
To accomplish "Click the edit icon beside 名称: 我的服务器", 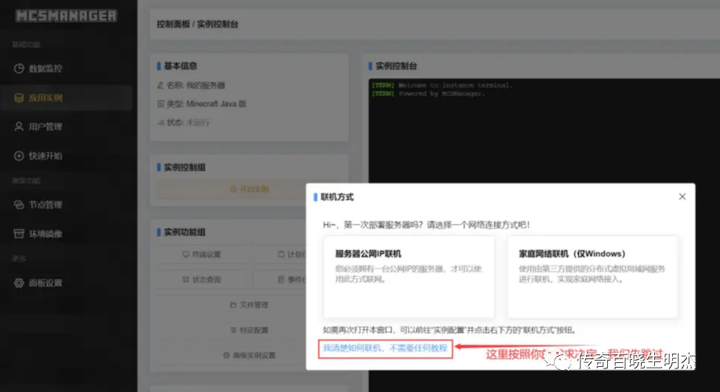I will (x=160, y=85).
